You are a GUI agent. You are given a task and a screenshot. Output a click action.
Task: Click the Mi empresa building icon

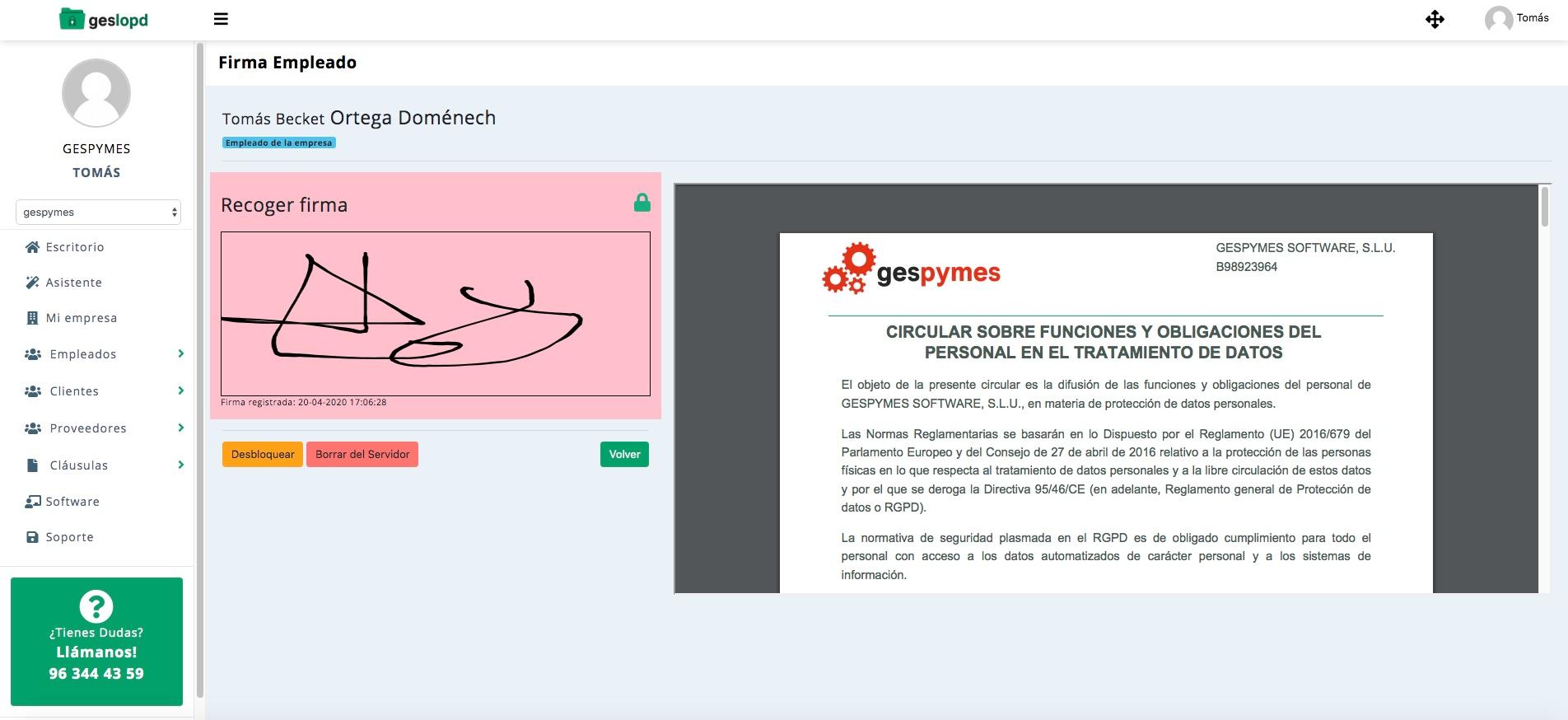(x=33, y=318)
